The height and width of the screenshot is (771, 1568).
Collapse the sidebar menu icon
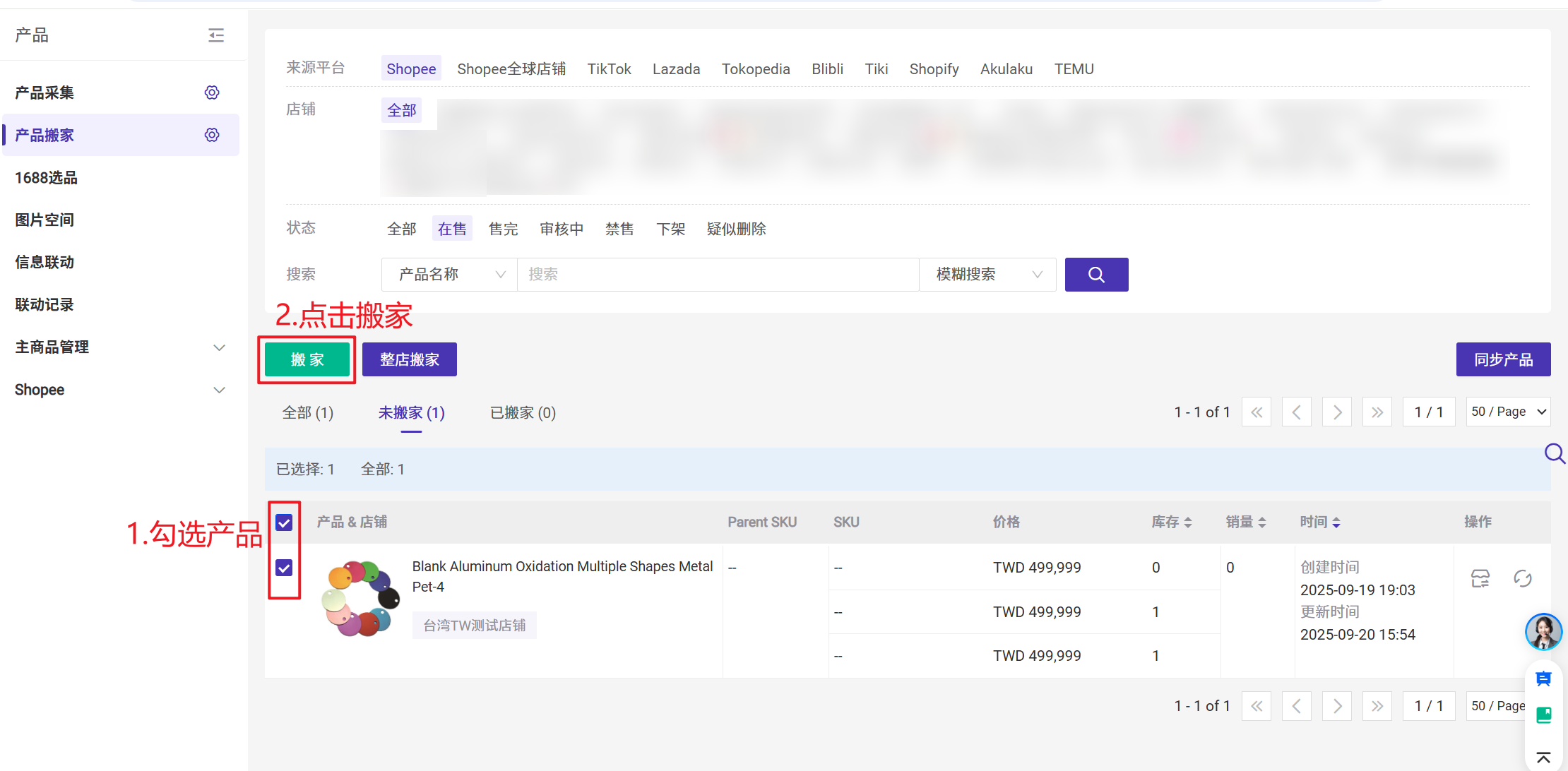click(x=216, y=35)
